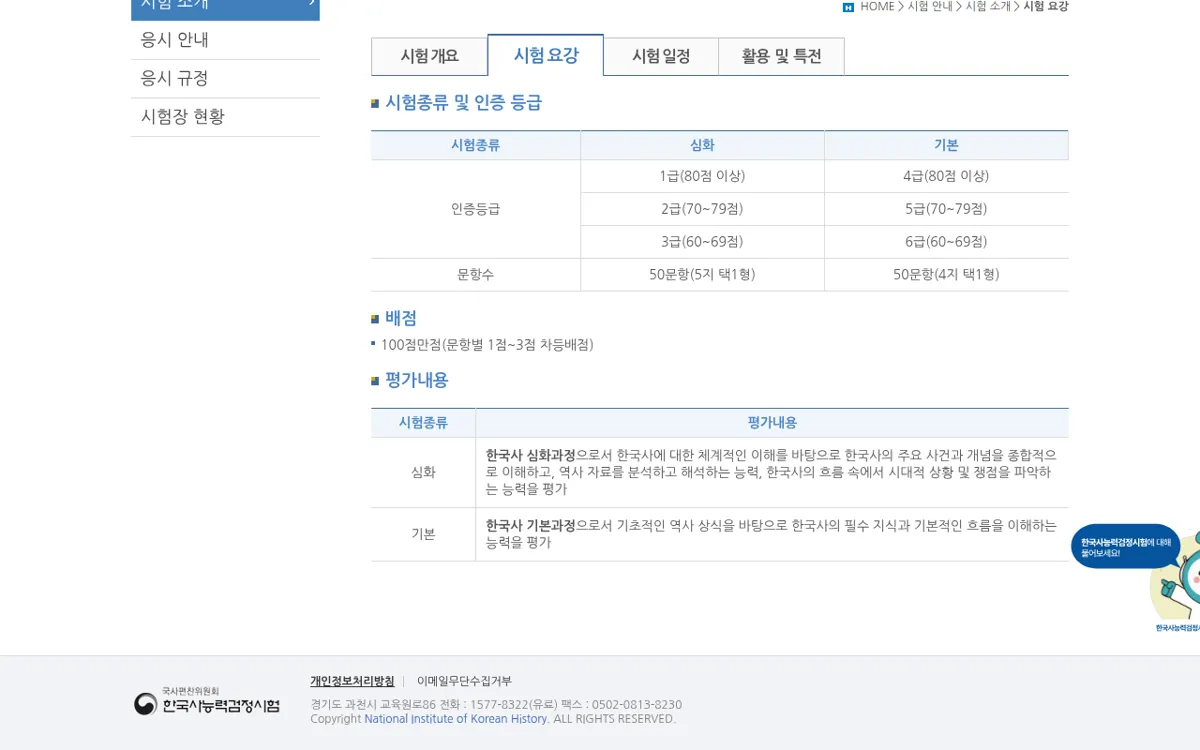
Task: Click the 100점만점 scoring line
Action: 487,345
